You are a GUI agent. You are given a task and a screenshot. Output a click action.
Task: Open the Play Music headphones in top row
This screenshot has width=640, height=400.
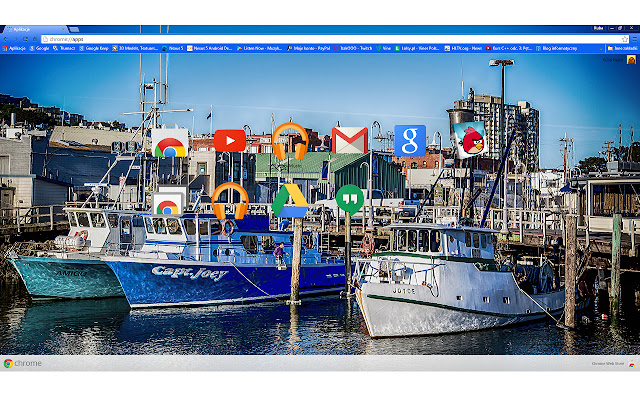[290, 141]
